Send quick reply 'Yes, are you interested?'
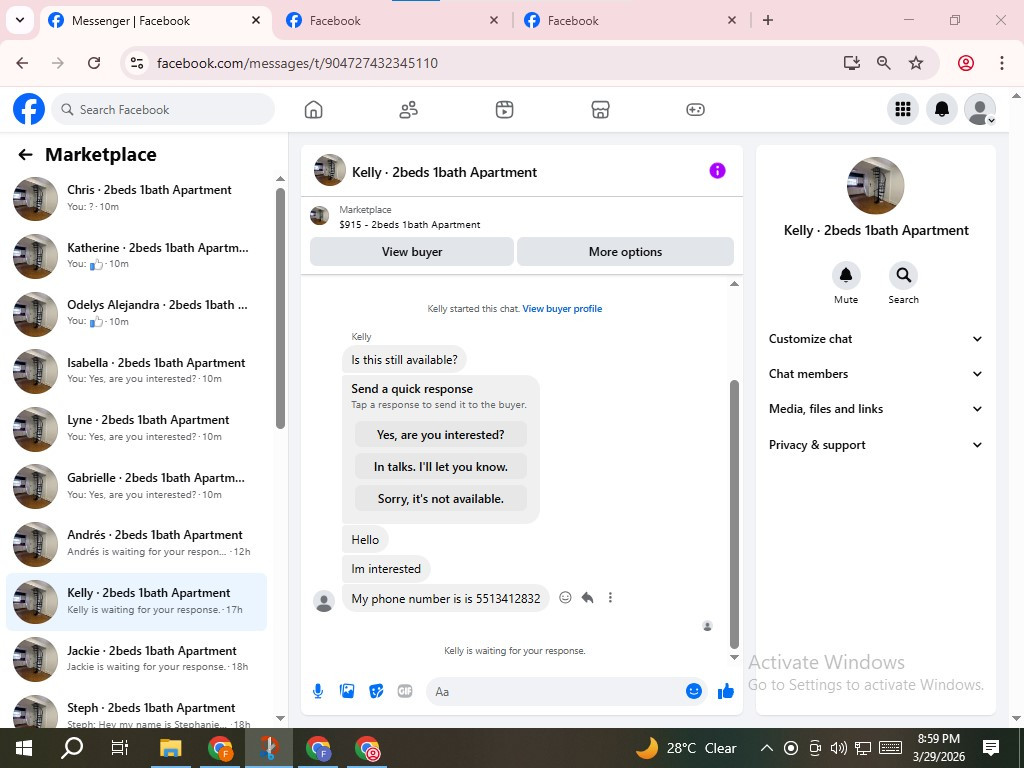Screen dimensions: 1024x768 [x=440, y=434]
